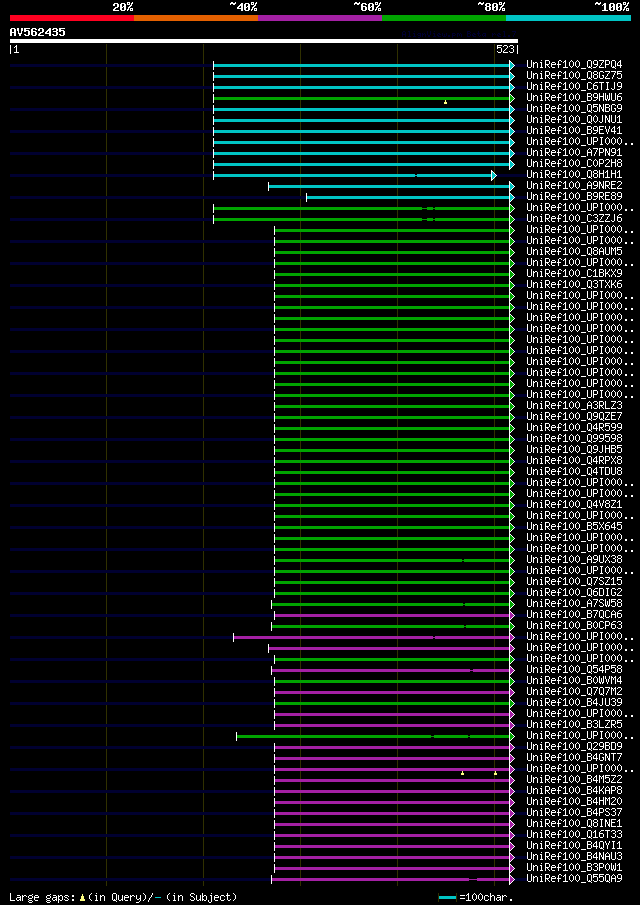
Task: Open hit UniRef100_A9UX38
Action: (x=574, y=560)
